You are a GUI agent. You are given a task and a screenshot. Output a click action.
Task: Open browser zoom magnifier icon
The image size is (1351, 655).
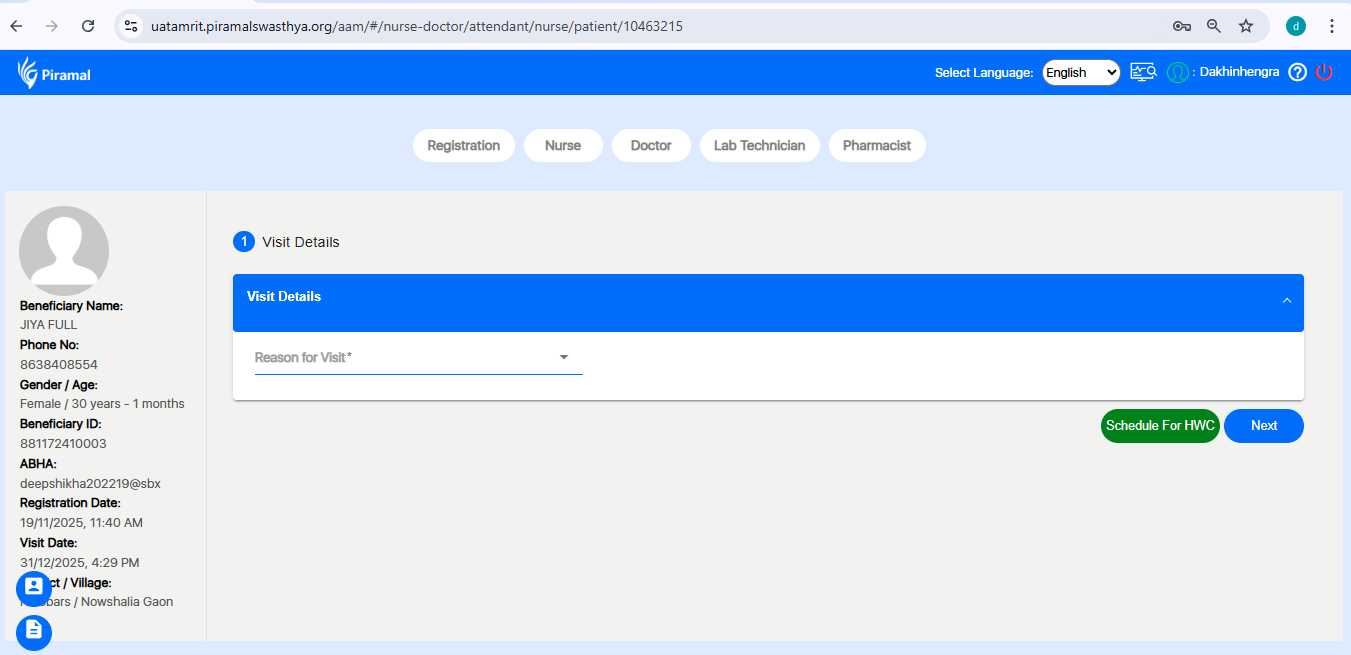(1214, 27)
